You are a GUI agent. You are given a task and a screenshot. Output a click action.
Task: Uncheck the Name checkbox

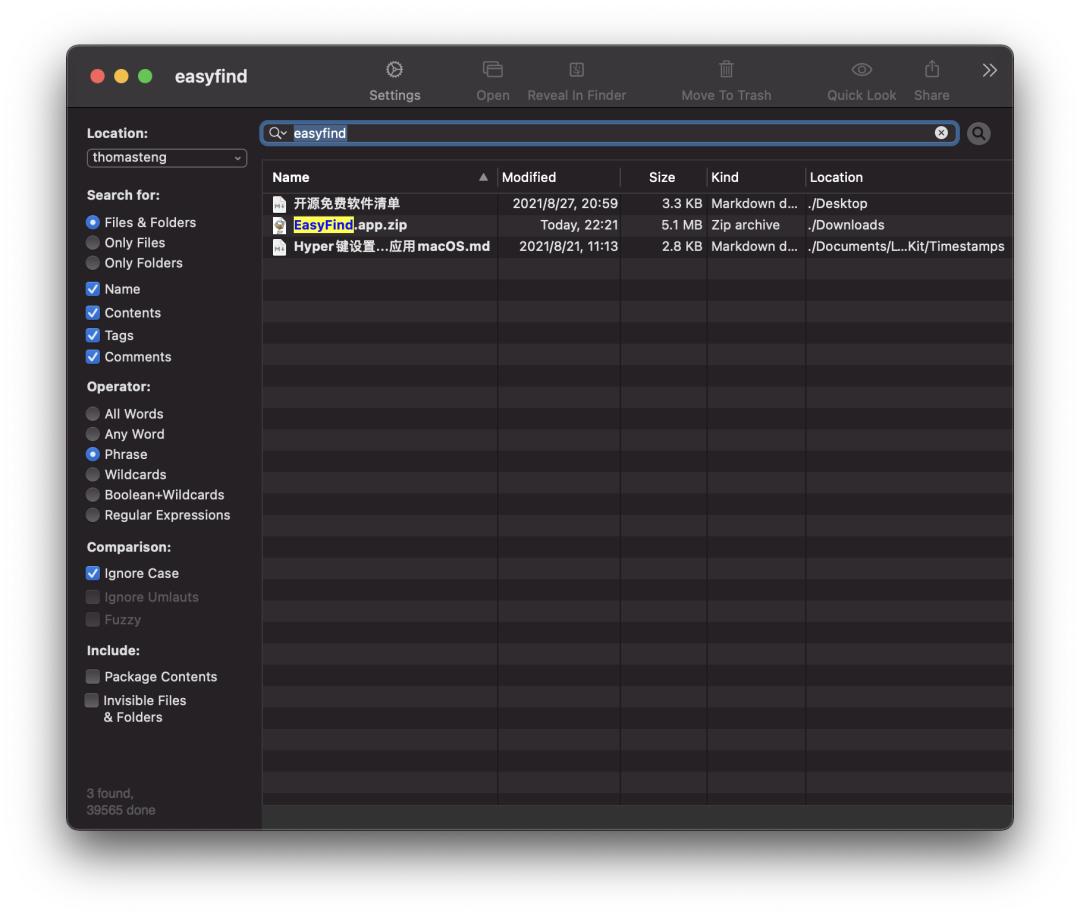click(93, 289)
